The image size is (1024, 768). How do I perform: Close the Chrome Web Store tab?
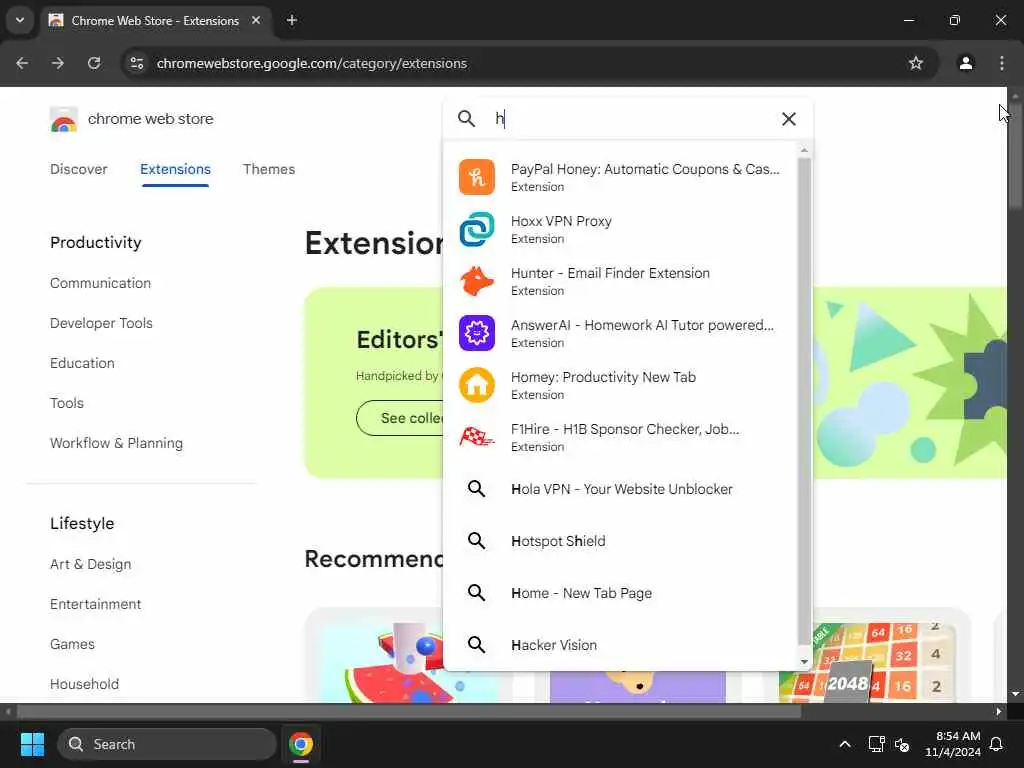click(256, 20)
